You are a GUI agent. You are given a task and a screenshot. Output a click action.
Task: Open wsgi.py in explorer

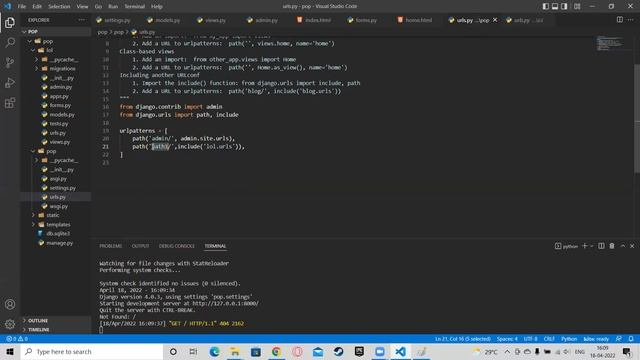(56, 206)
